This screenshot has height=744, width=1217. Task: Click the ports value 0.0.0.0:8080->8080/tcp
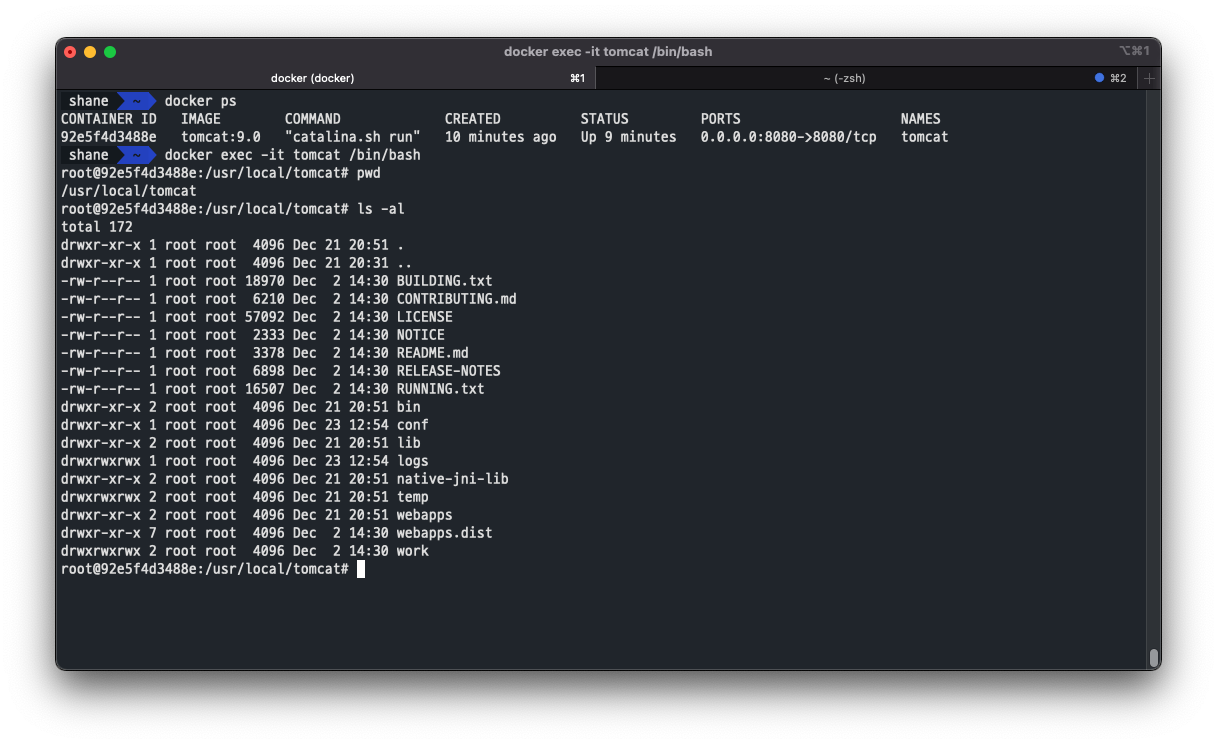pos(788,137)
